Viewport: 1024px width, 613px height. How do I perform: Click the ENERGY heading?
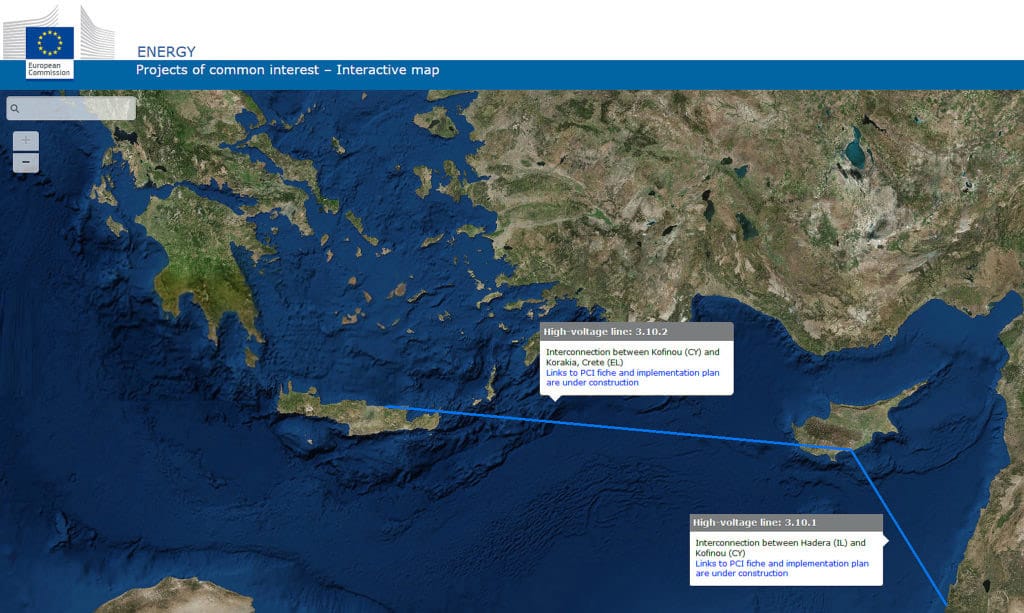pyautogui.click(x=165, y=51)
